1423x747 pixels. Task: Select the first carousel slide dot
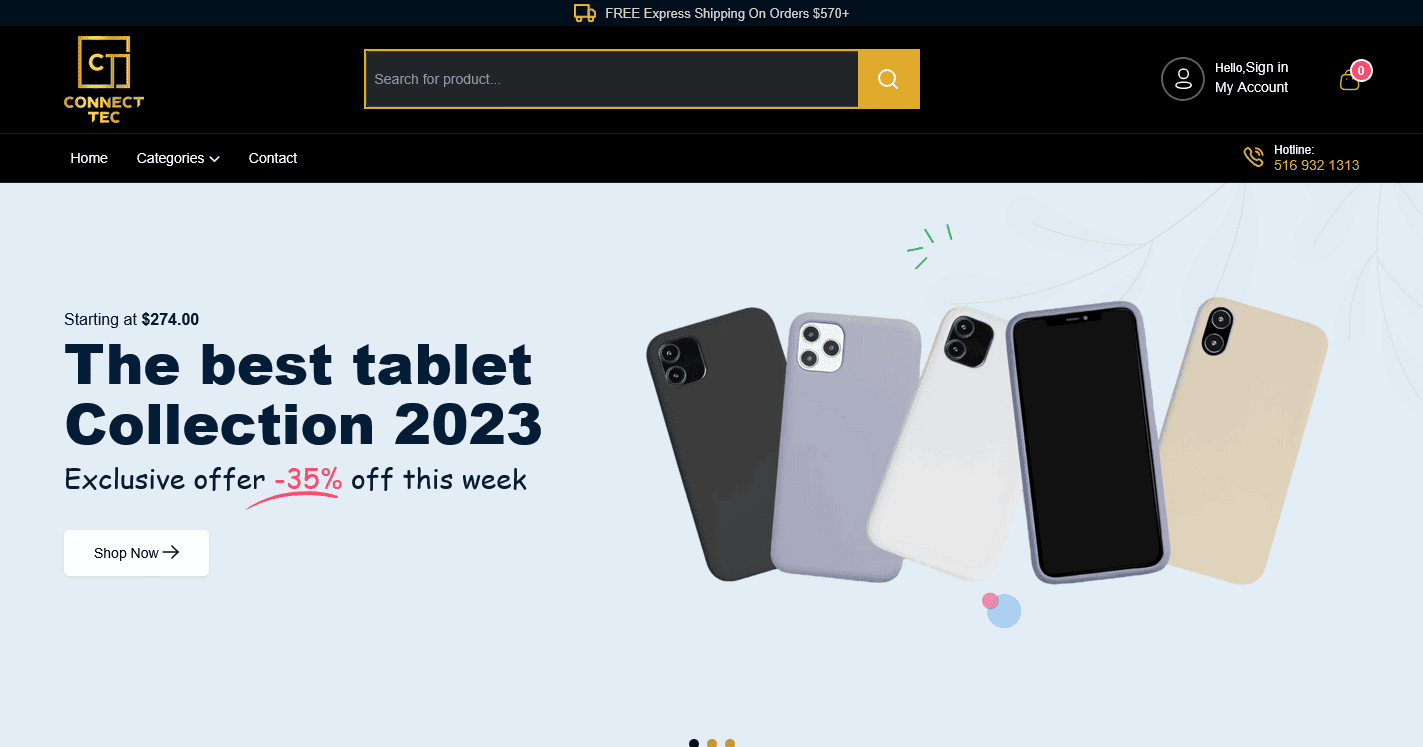point(694,743)
